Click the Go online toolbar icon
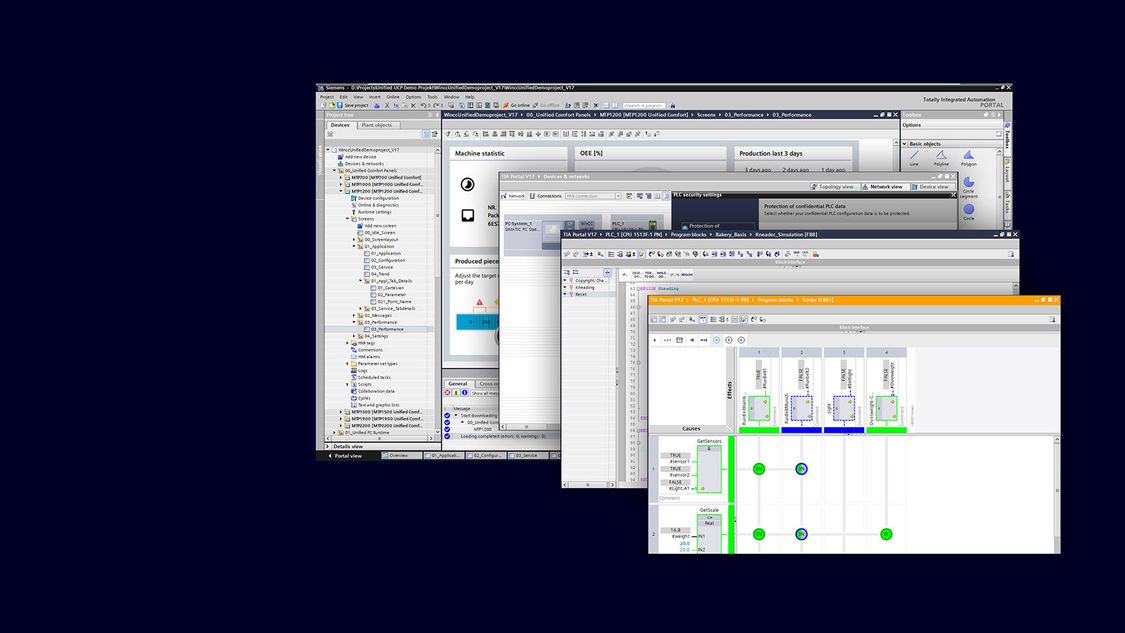 tap(506, 106)
